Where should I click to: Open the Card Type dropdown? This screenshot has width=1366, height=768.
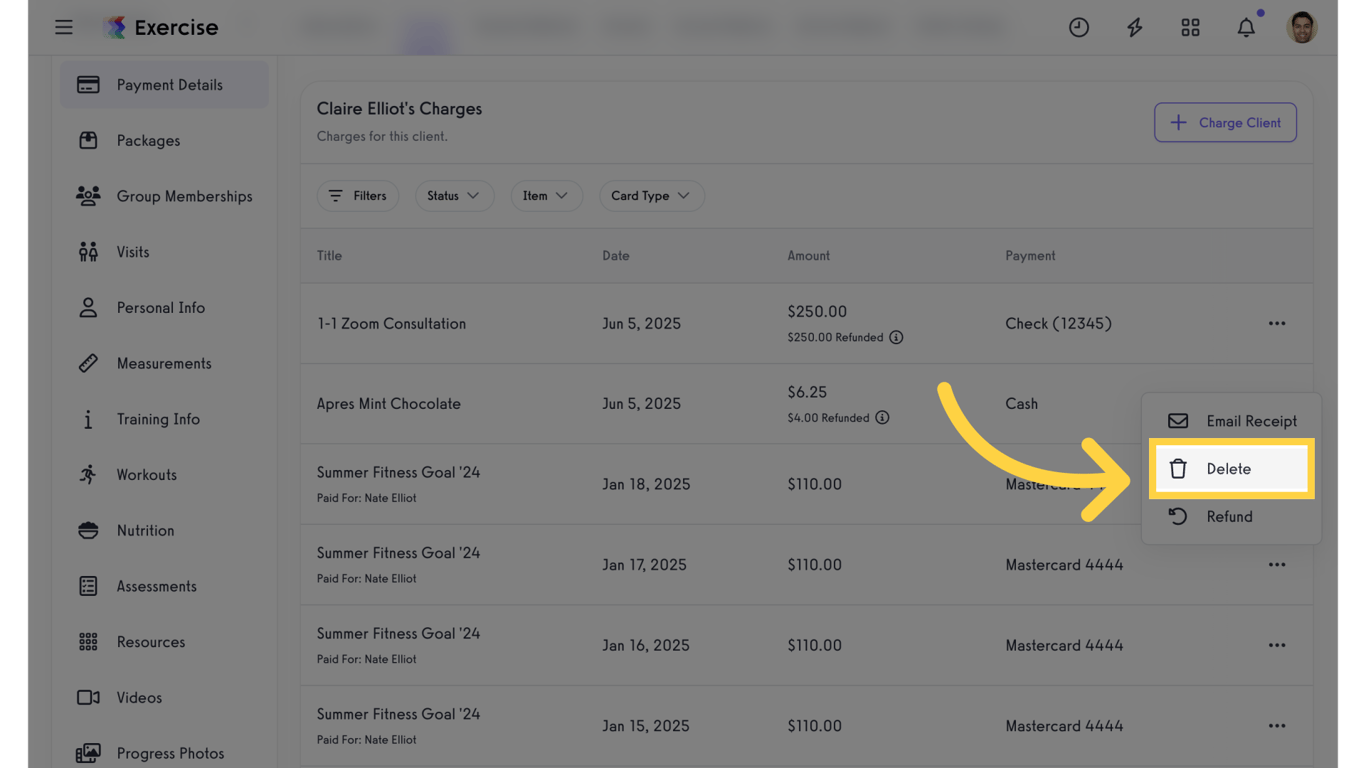click(x=651, y=196)
